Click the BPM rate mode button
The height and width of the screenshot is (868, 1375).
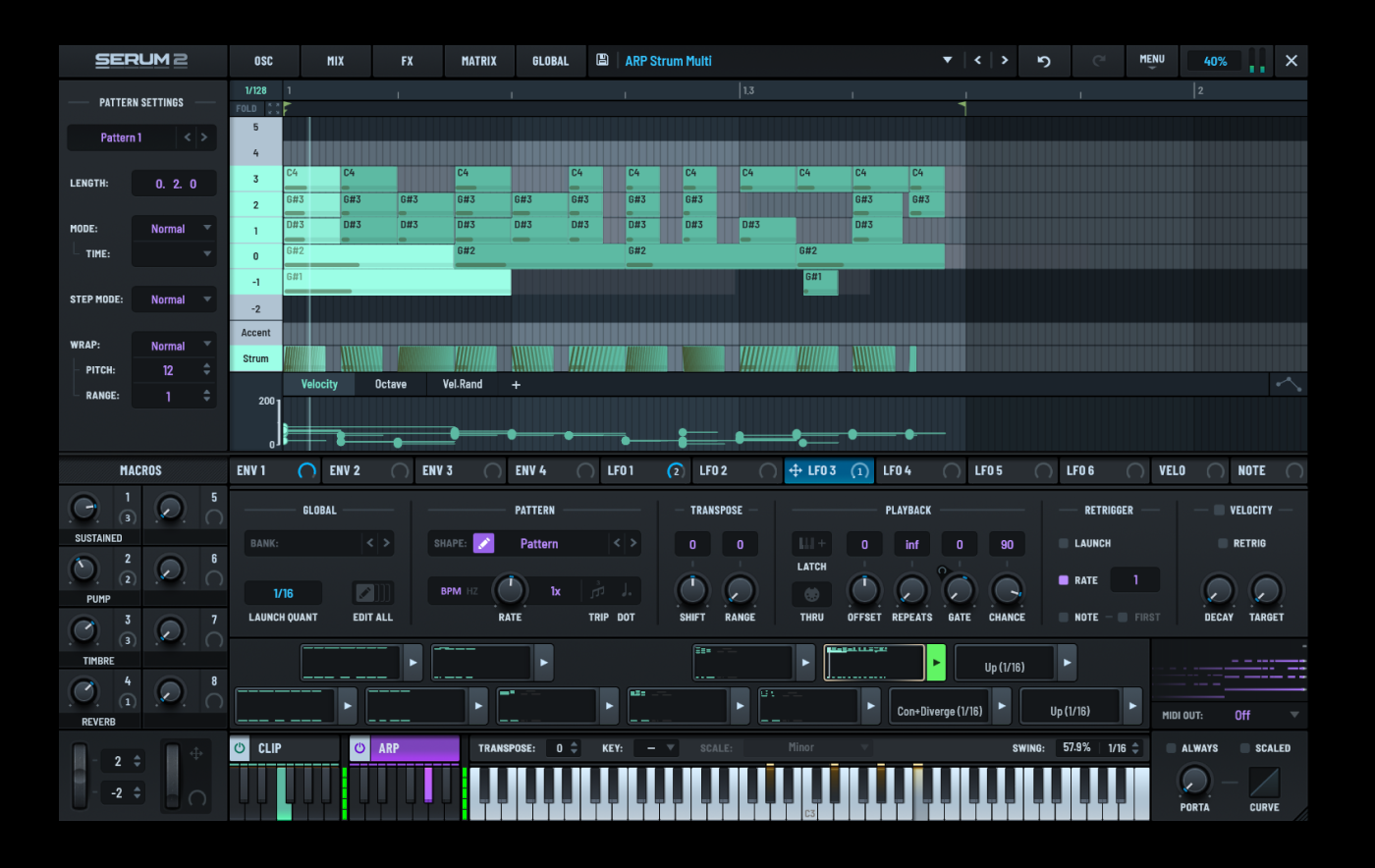[451, 591]
